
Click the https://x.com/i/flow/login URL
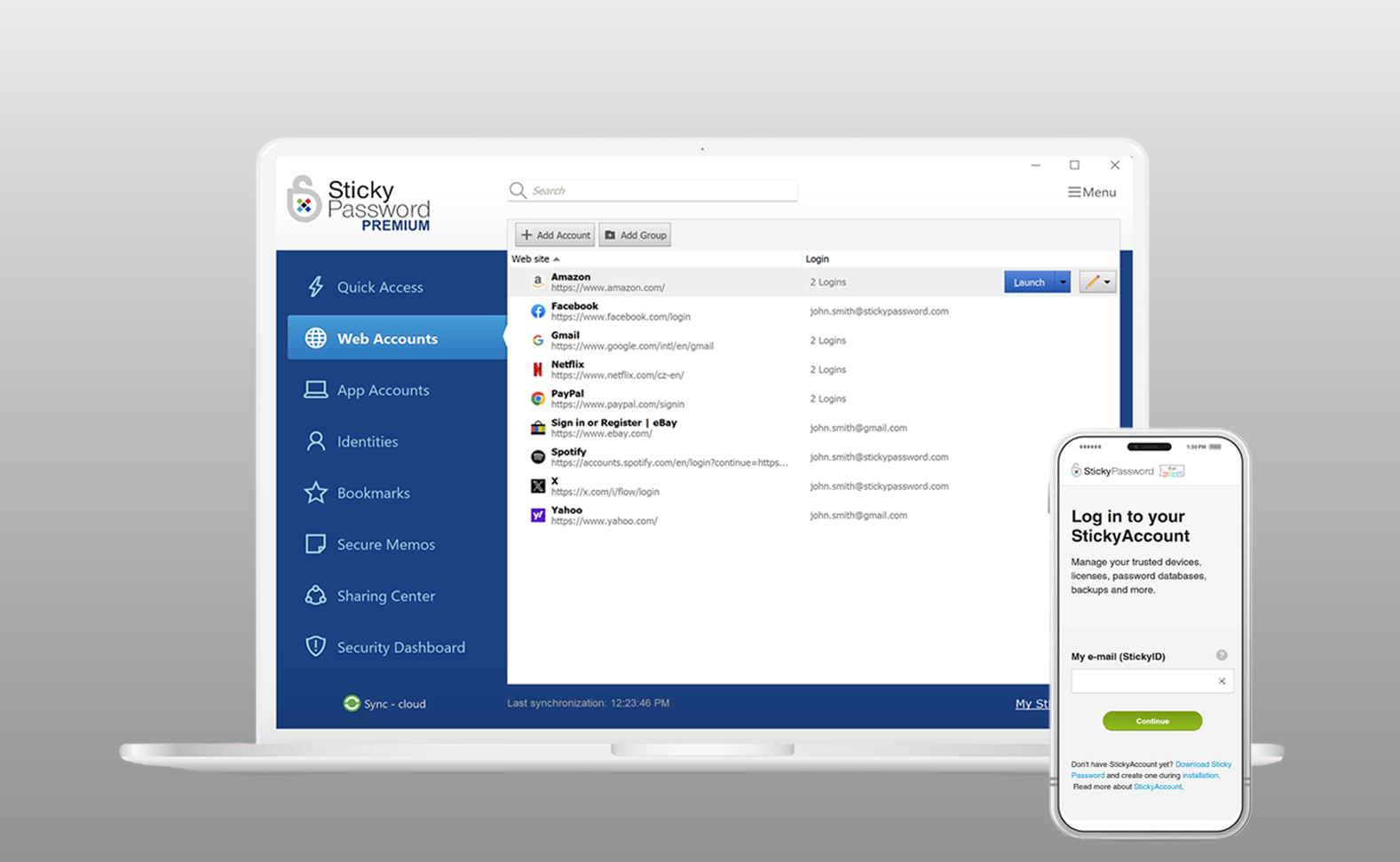pyautogui.click(x=605, y=492)
